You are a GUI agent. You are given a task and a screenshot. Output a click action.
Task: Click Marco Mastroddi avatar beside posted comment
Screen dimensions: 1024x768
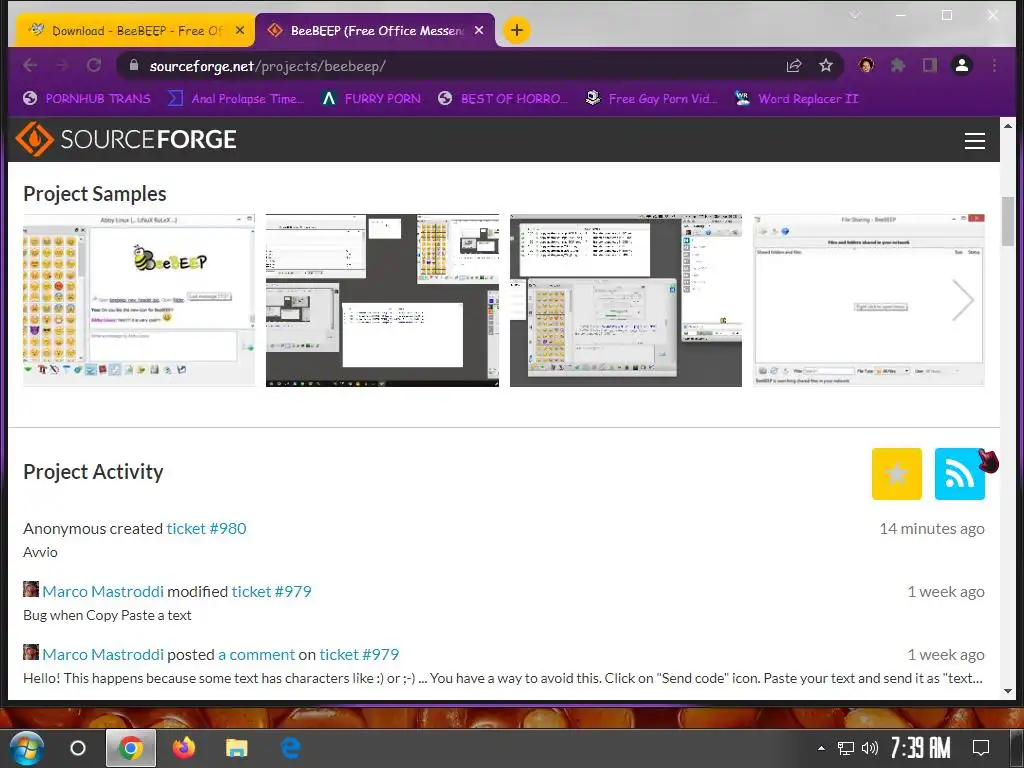31,652
